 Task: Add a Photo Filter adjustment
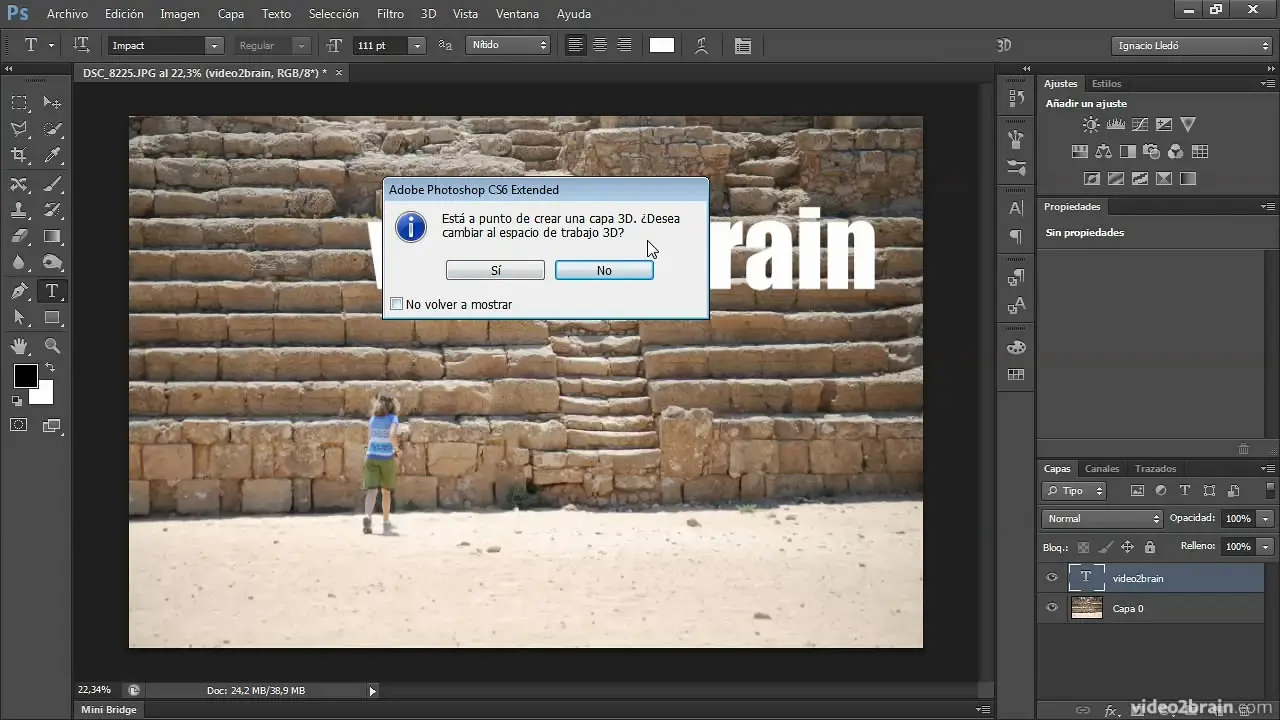(1151, 152)
